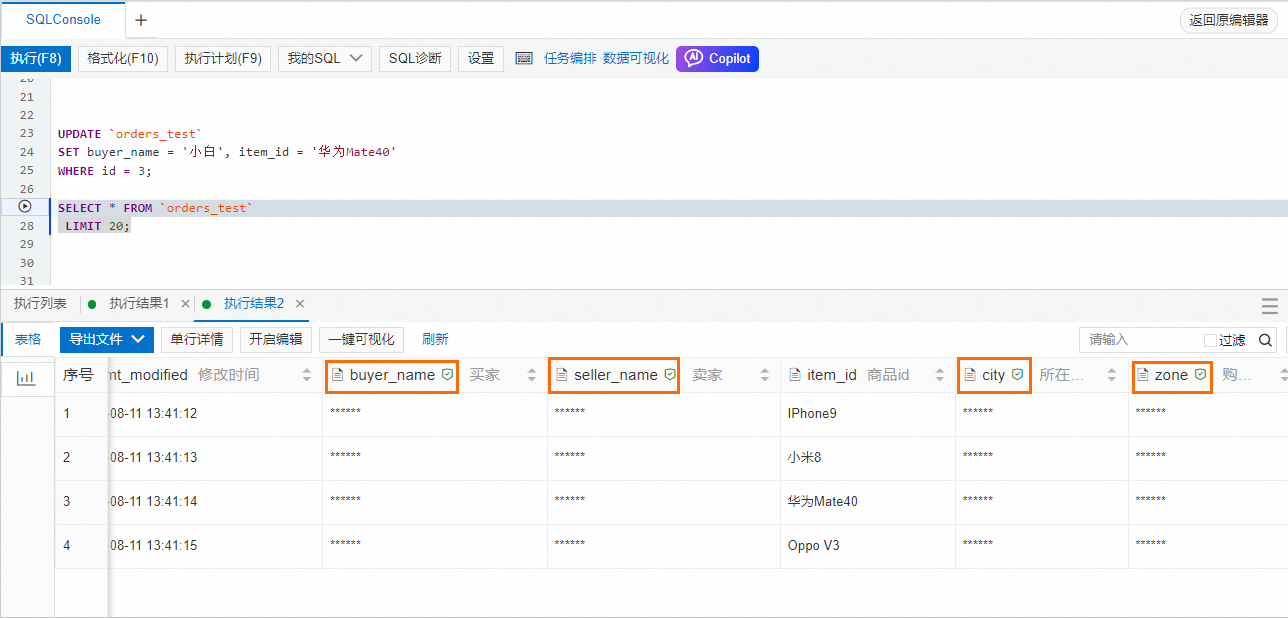Focus the 请输入 filter input field
This screenshot has width=1288, height=618.
pos(1142,340)
